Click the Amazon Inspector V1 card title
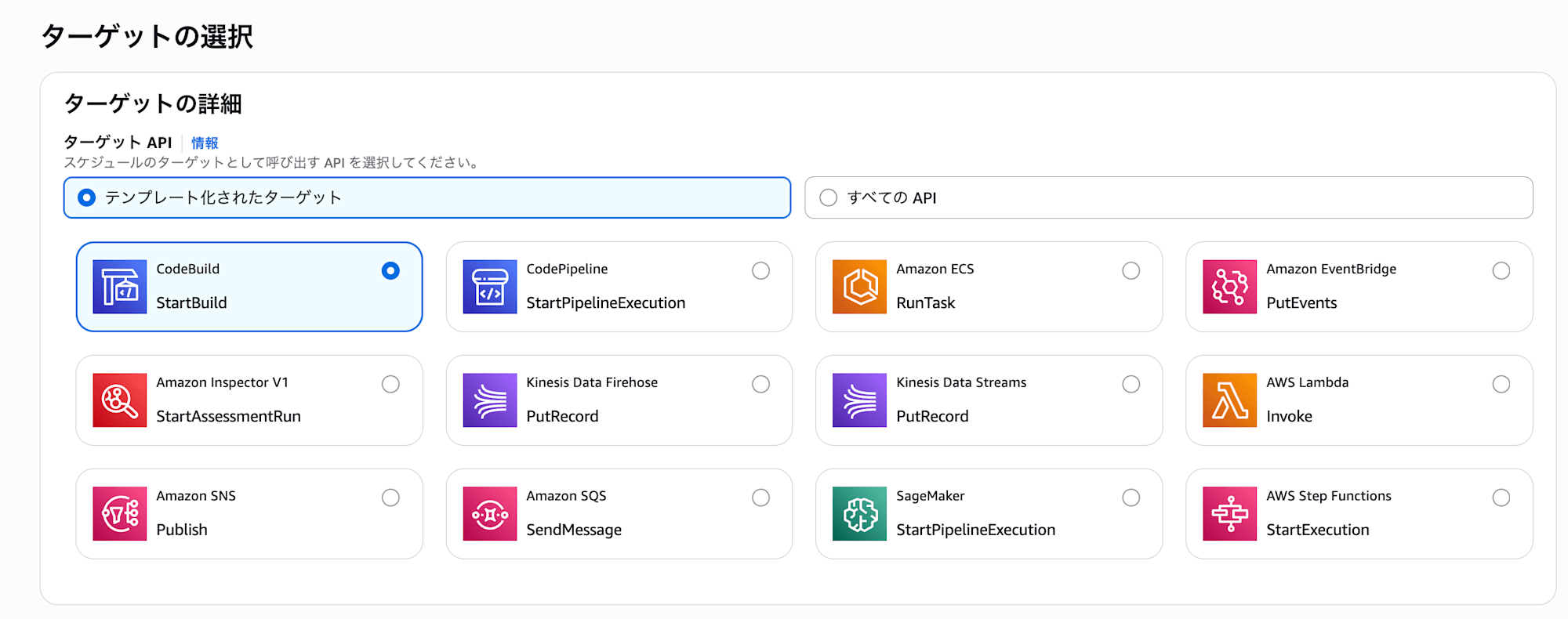 [x=222, y=382]
